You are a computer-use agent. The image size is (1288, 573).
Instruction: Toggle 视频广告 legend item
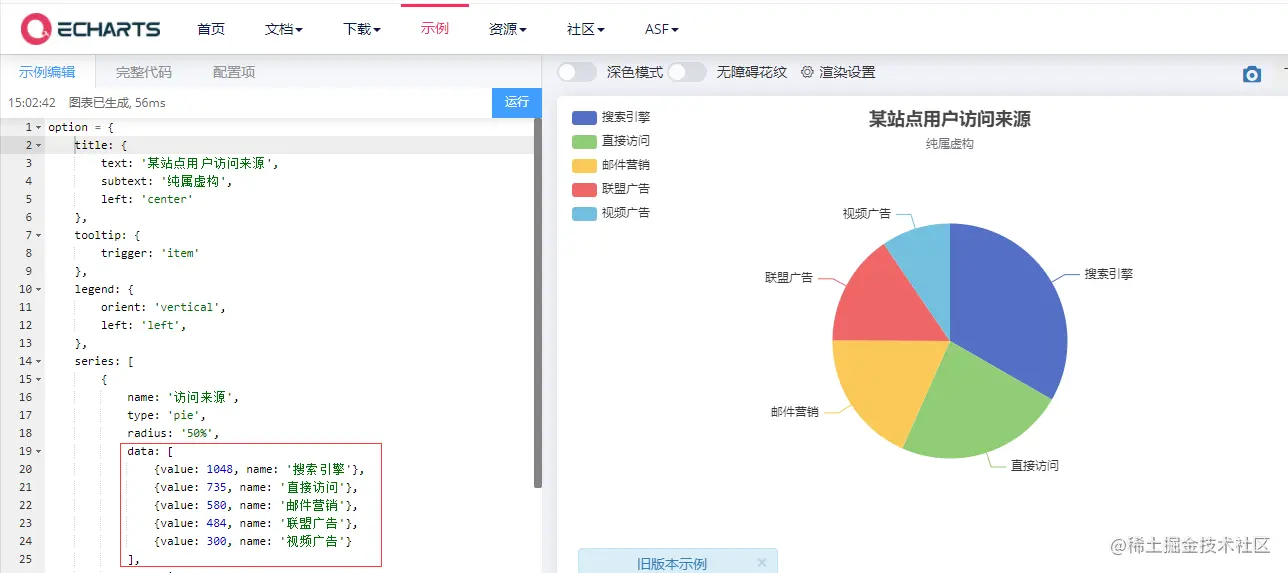click(x=611, y=213)
